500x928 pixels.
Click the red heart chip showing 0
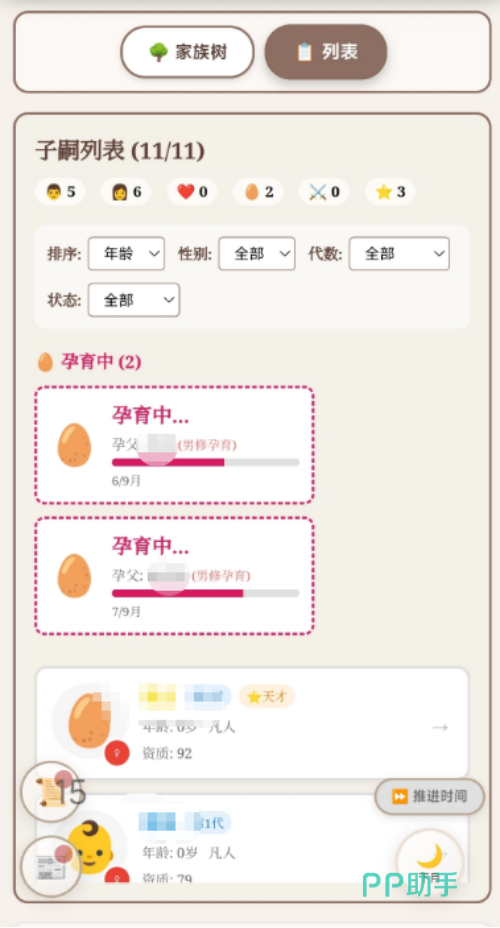[192, 192]
